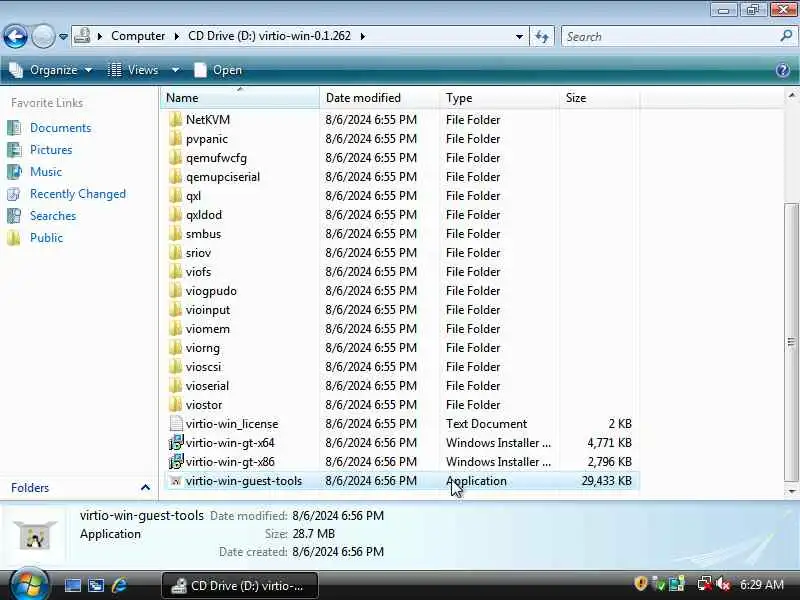Launch Internet Explorer from quick launch
800x600 pixels.
pos(119,585)
